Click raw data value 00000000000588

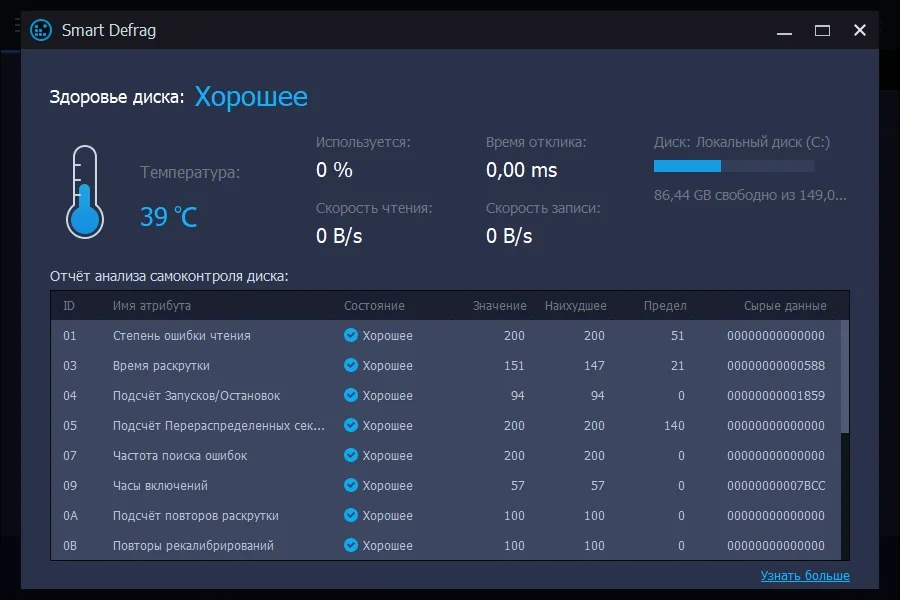tap(776, 365)
